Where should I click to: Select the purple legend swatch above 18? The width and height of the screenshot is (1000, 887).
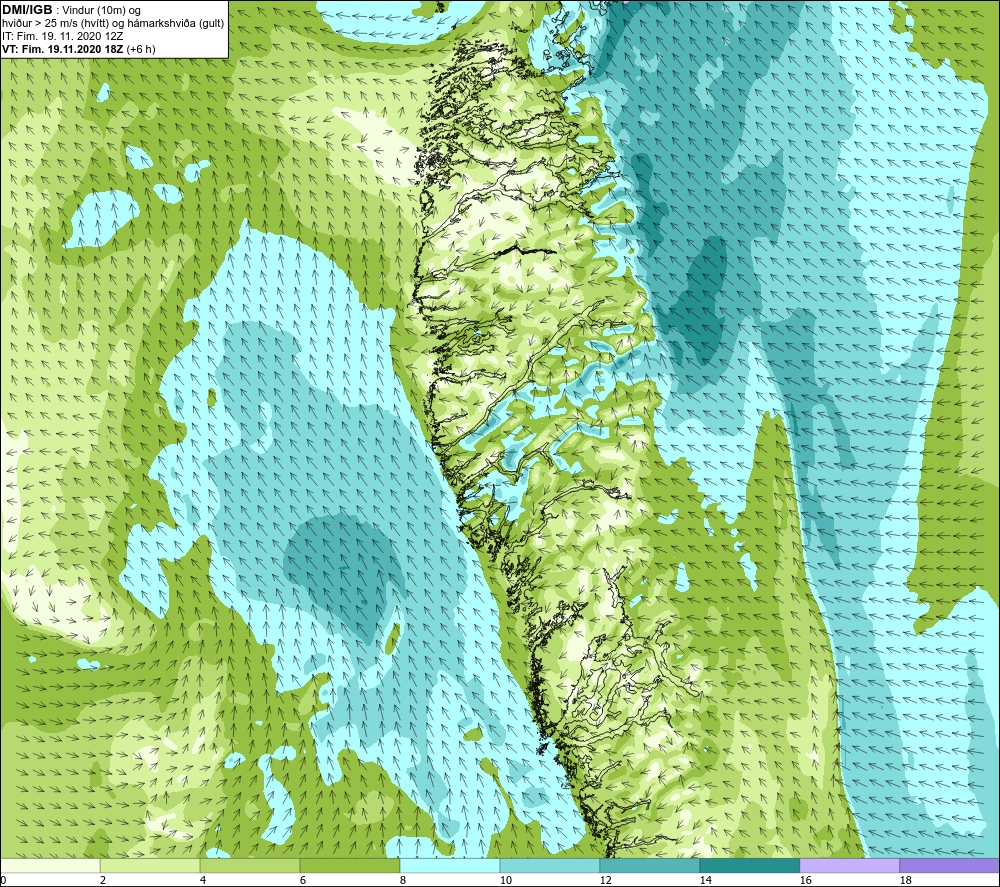[950, 865]
